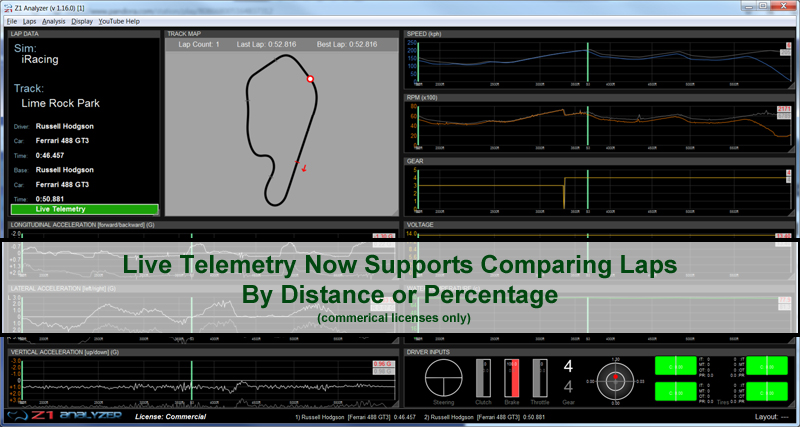800x427 pixels.
Task: Click the iRacing sim name
Action: click(x=40, y=60)
